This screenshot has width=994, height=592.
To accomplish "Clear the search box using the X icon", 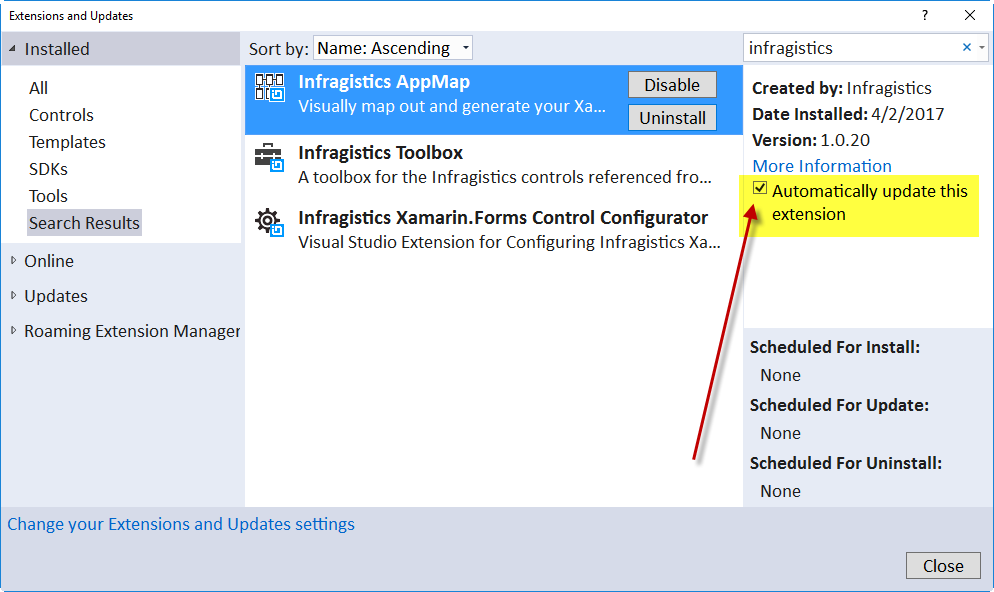I will tap(965, 47).
